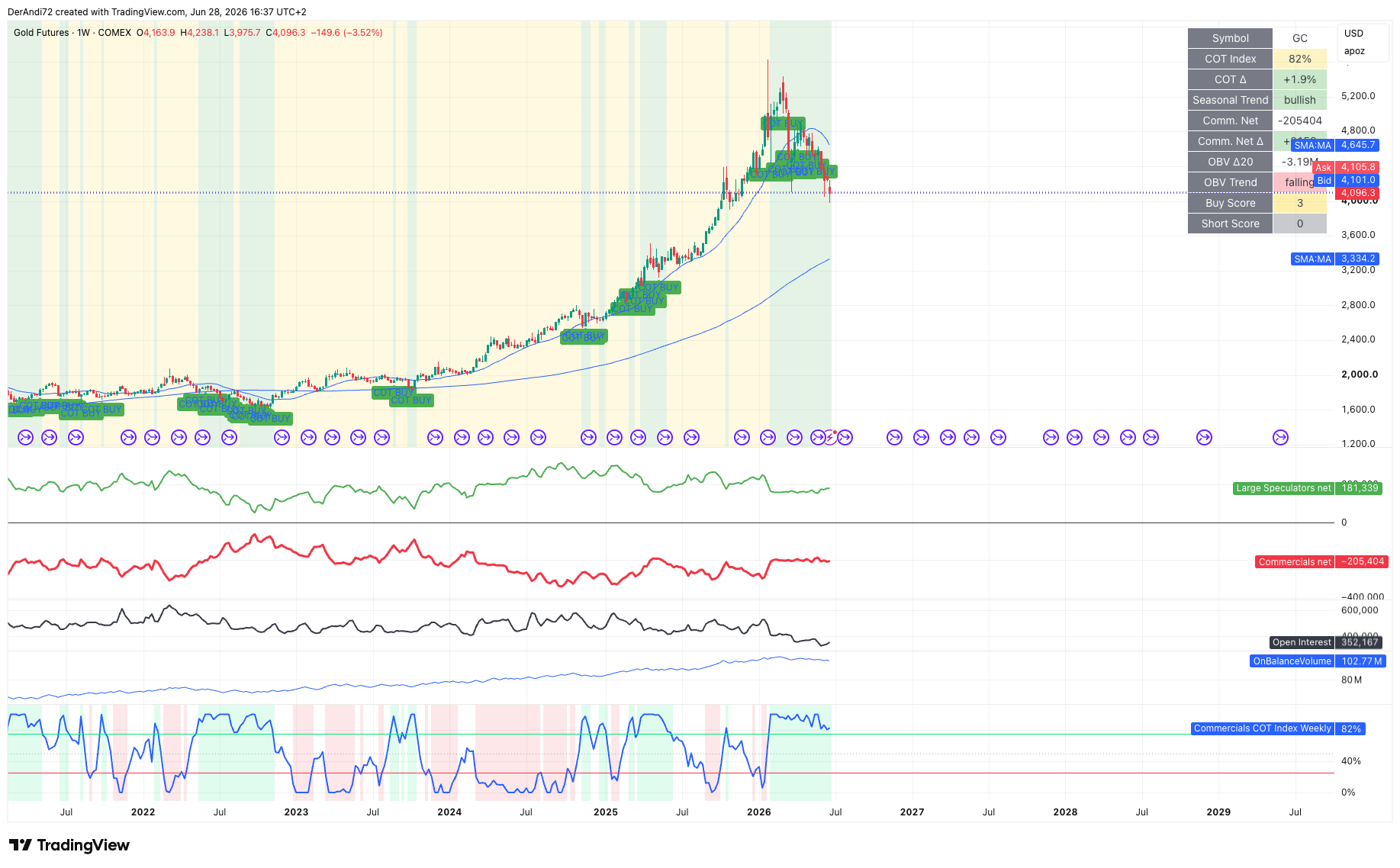This screenshot has height=868, width=1400.
Task: Select the COT Index label cell
Action: point(1230,59)
